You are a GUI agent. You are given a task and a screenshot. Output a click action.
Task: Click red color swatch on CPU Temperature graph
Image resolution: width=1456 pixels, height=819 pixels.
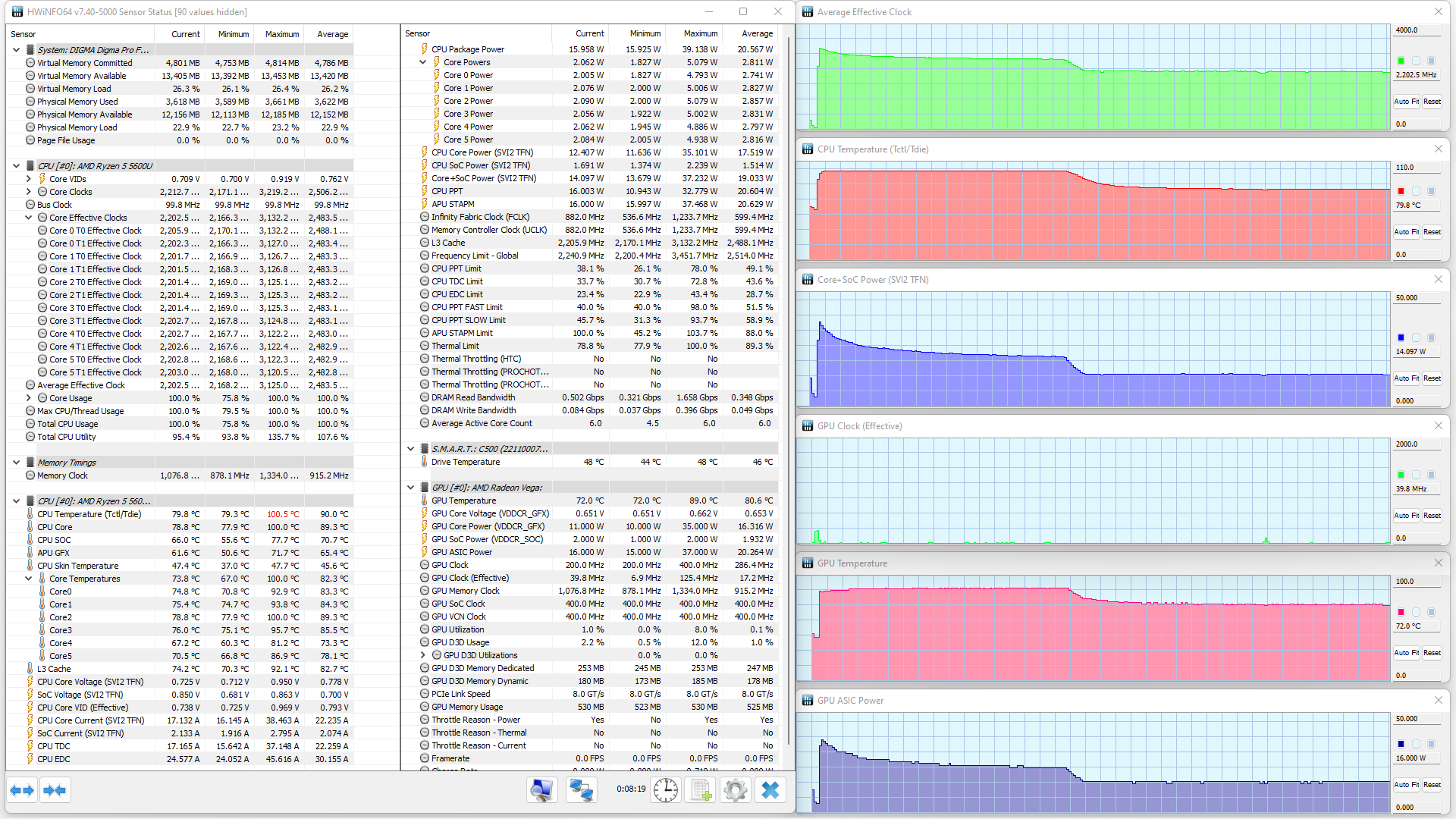tap(1401, 191)
